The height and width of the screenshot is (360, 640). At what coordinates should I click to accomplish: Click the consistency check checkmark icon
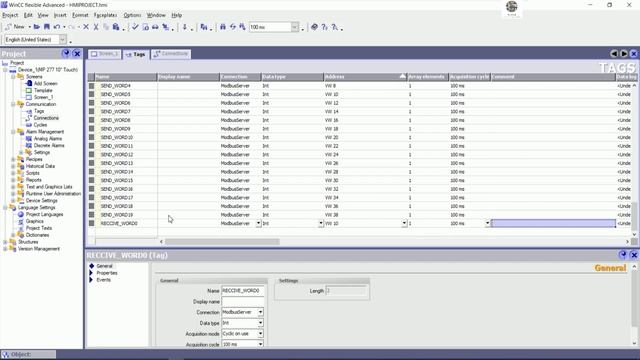(135, 27)
